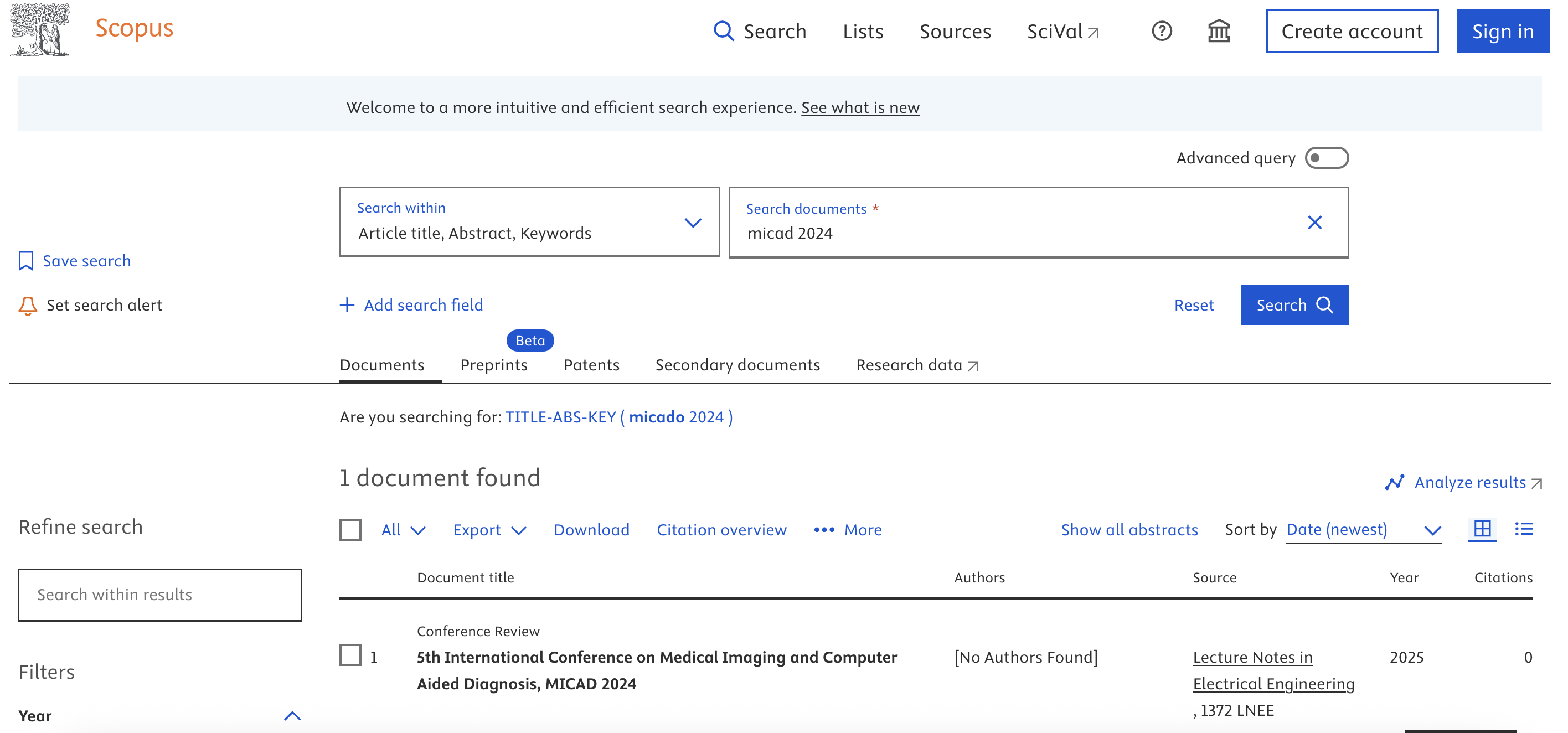
Task: Clear the search documents field
Action: point(1314,222)
